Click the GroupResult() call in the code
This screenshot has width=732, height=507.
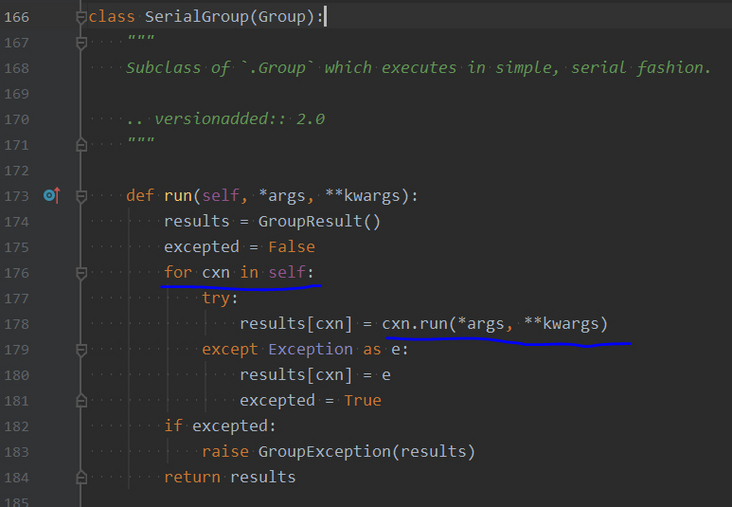tap(319, 221)
